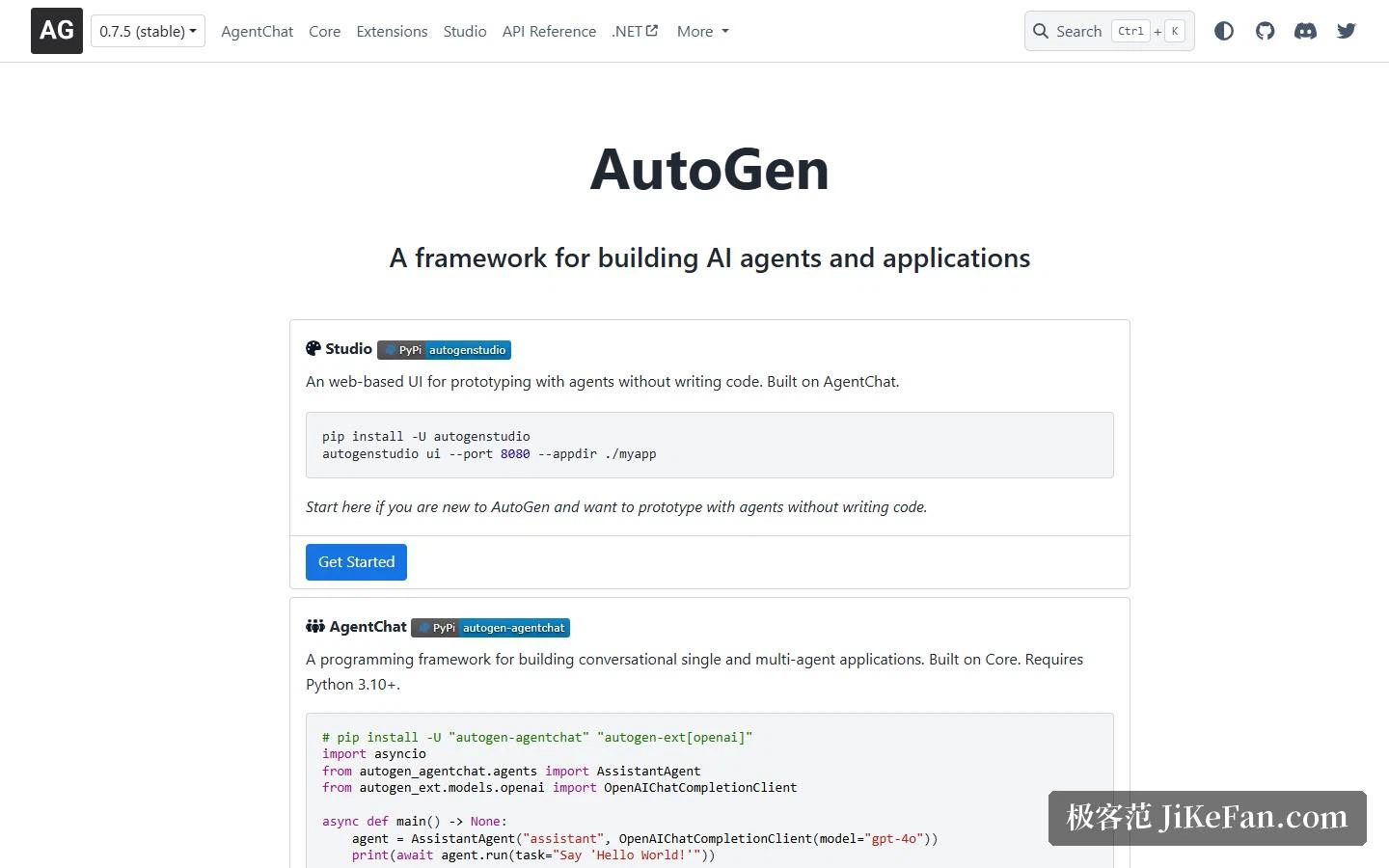This screenshot has width=1389, height=868.
Task: Click the Studio palette icon
Action: tap(313, 348)
